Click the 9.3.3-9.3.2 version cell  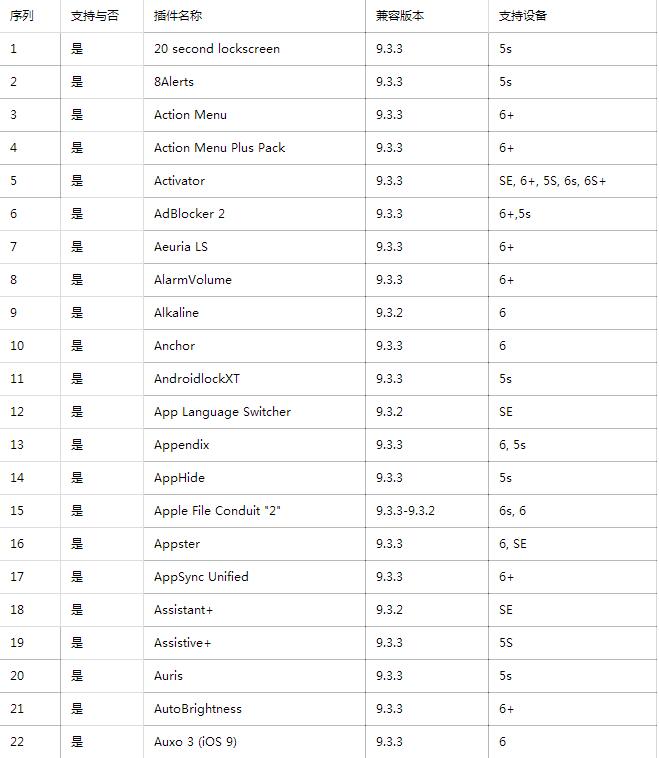pos(405,511)
